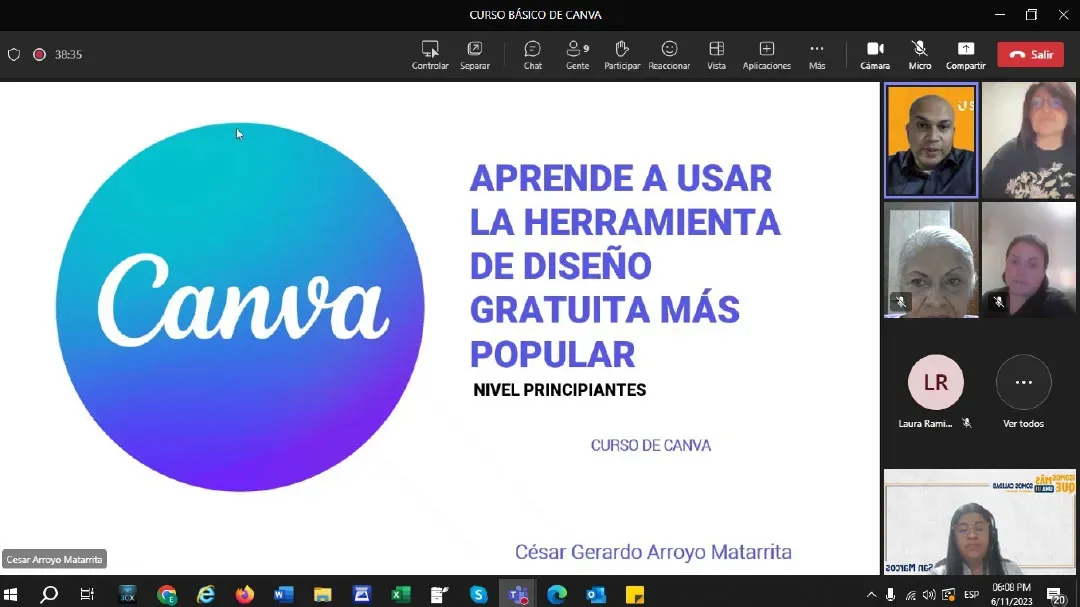The image size is (1080, 607).
Task: Raise hand with the Participar button
Action: [622, 54]
